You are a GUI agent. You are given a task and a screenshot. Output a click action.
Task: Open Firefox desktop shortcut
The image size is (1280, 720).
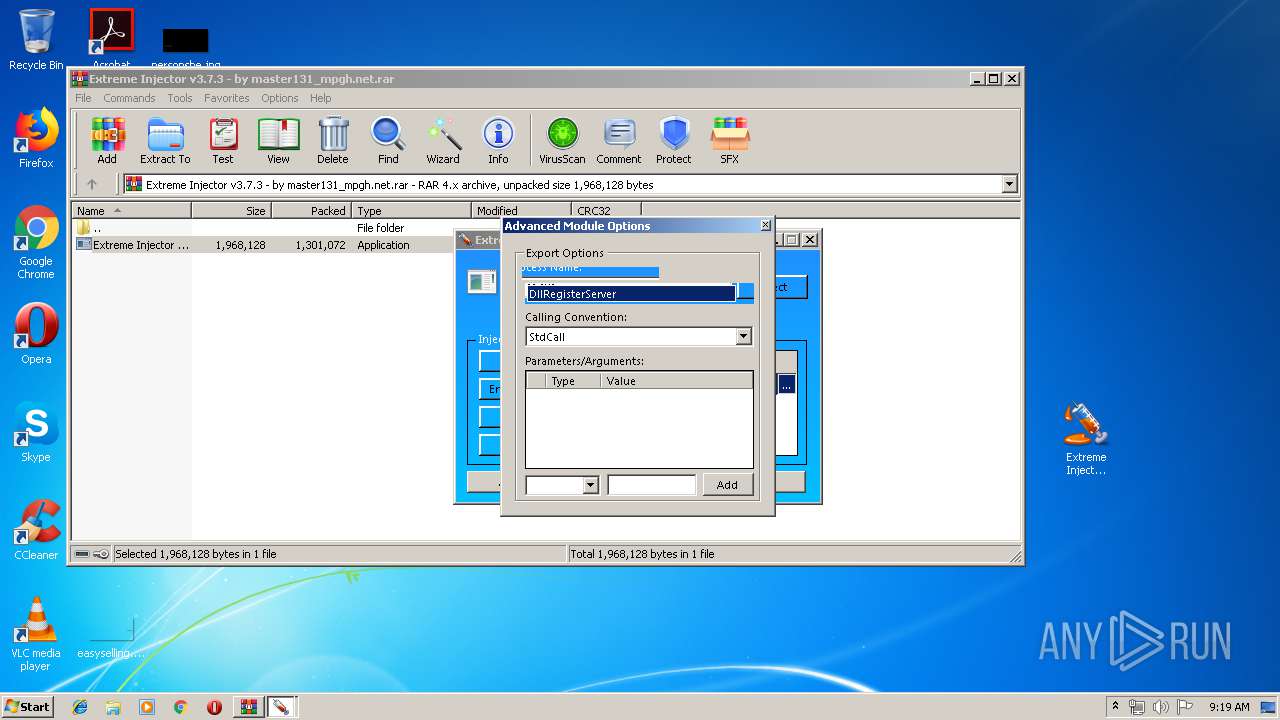point(36,138)
